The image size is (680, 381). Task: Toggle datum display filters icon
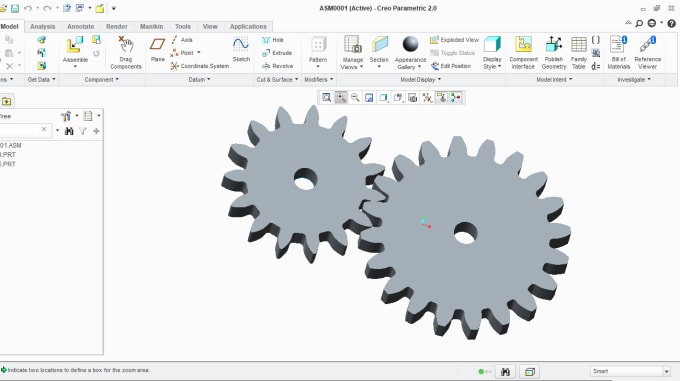(x=427, y=98)
